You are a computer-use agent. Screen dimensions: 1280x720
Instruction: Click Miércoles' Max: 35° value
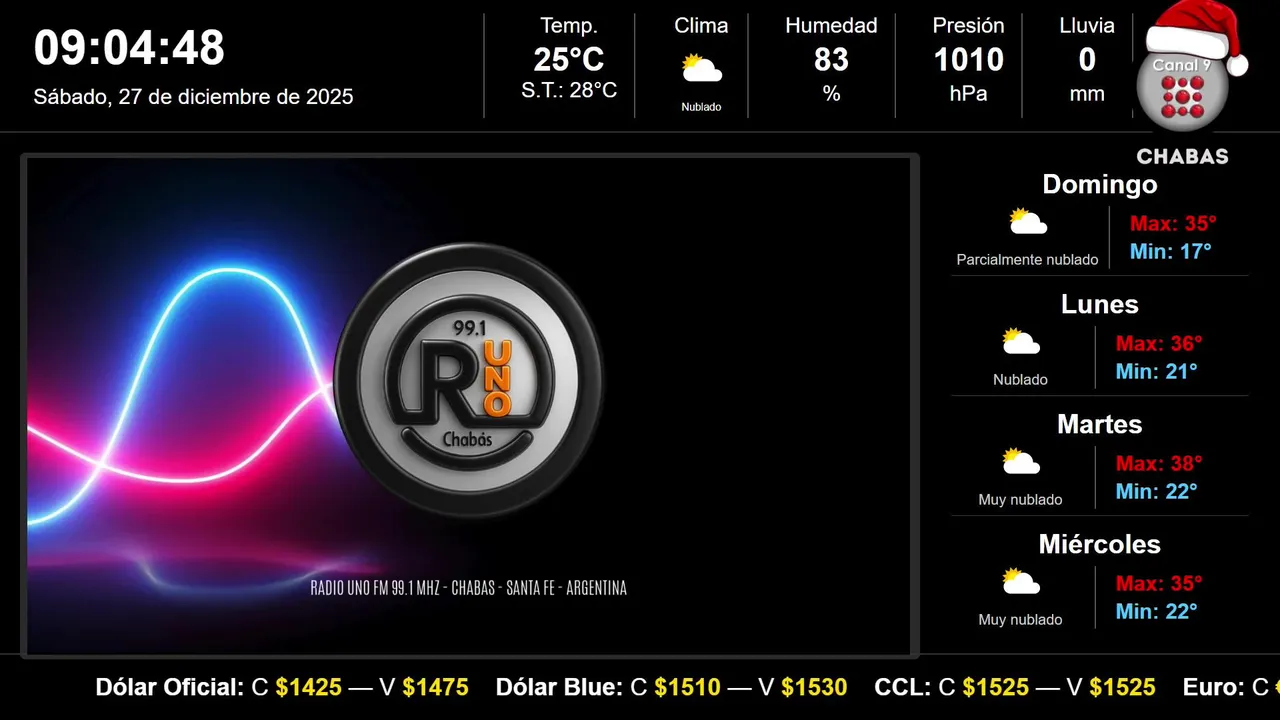[1159, 583]
